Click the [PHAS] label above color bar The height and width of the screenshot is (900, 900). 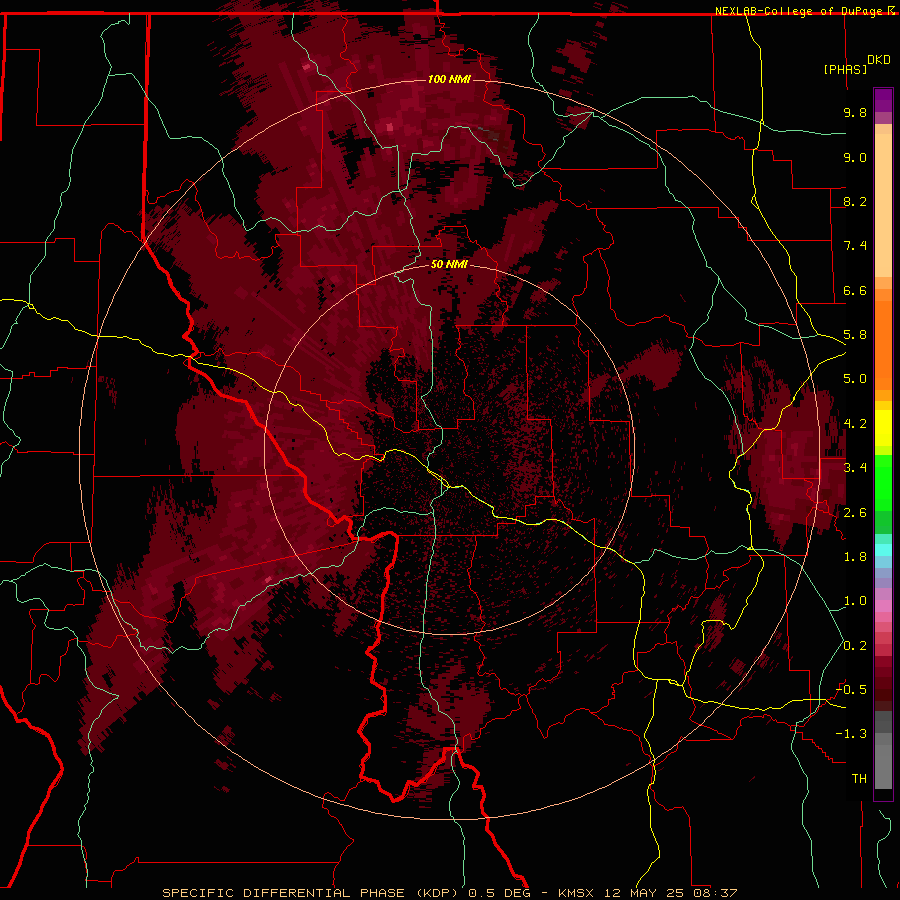click(845, 69)
